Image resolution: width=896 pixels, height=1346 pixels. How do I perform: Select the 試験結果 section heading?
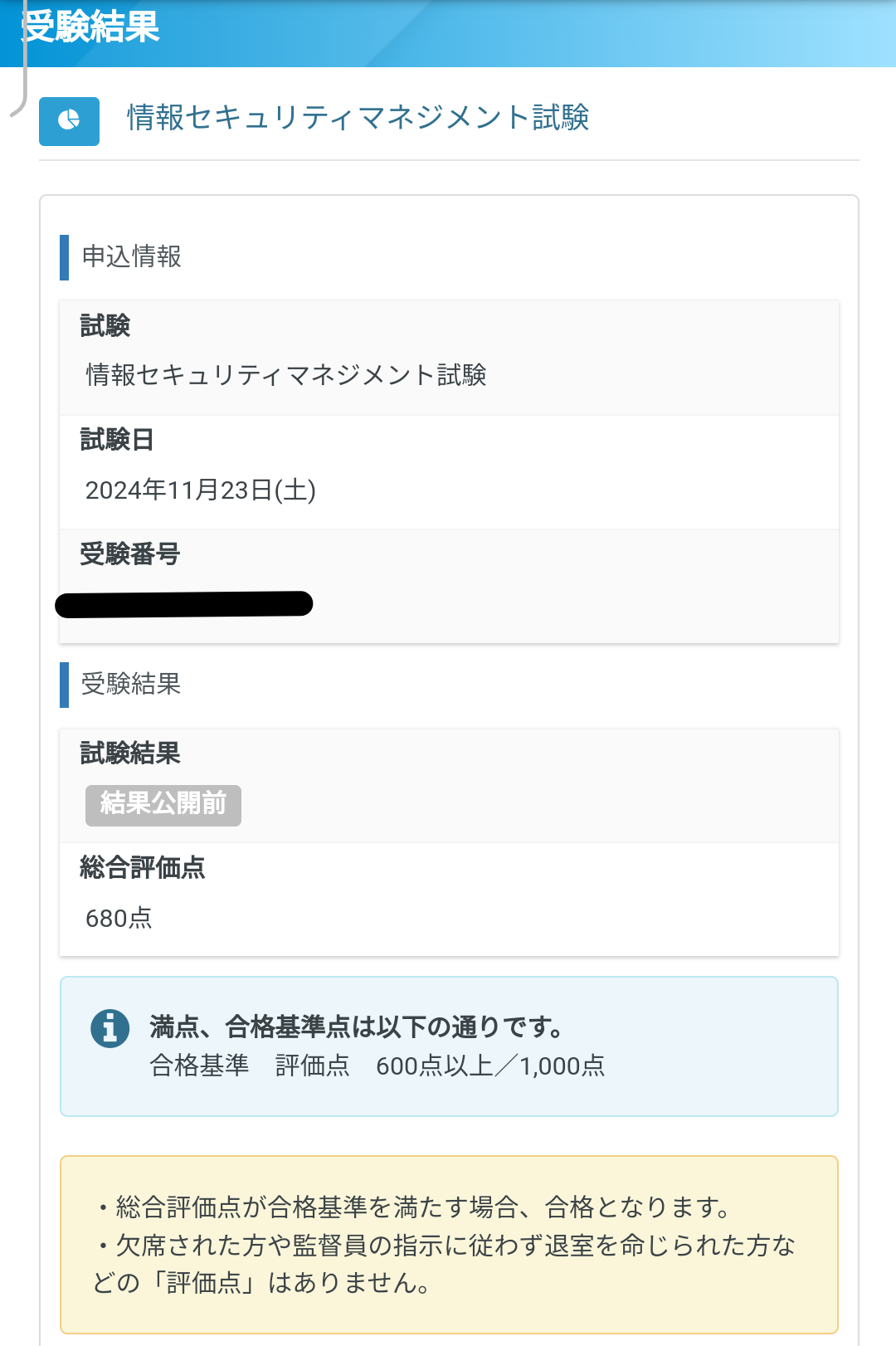point(129,754)
